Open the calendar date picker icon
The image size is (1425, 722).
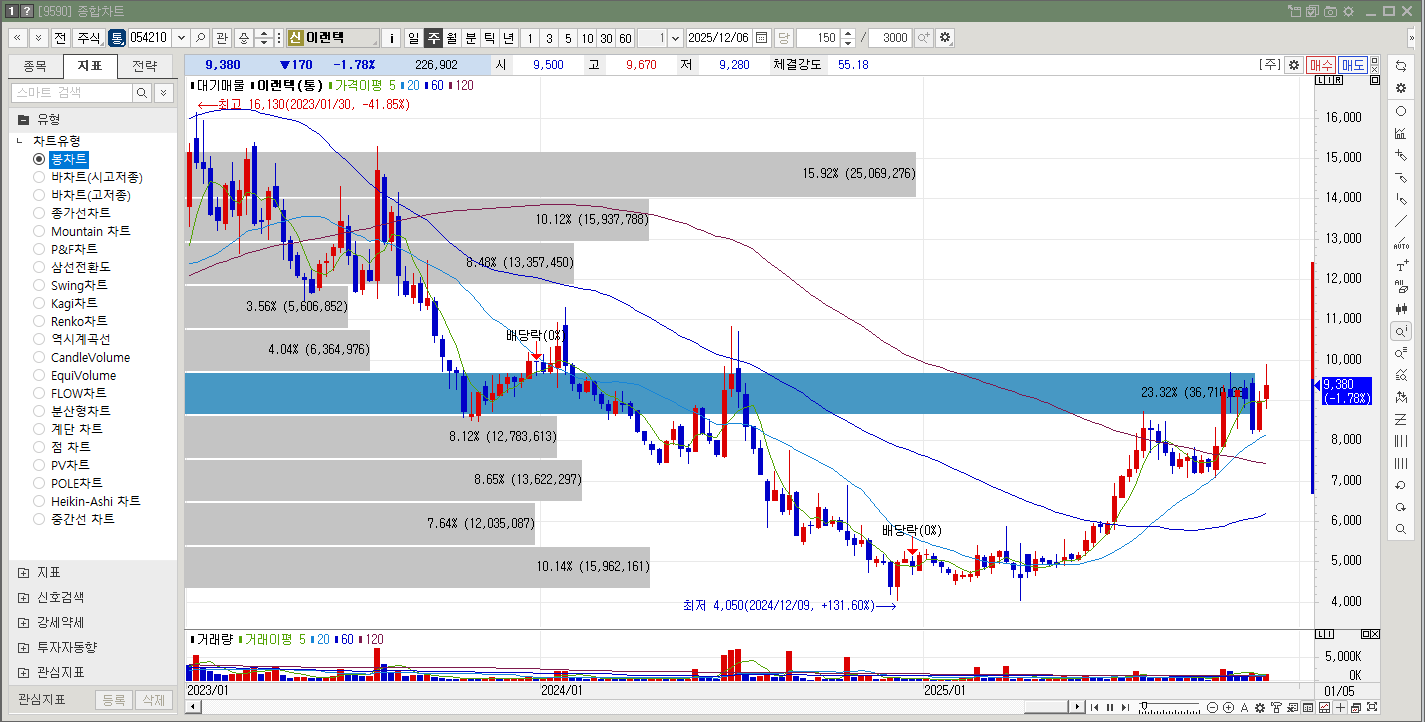click(762, 38)
